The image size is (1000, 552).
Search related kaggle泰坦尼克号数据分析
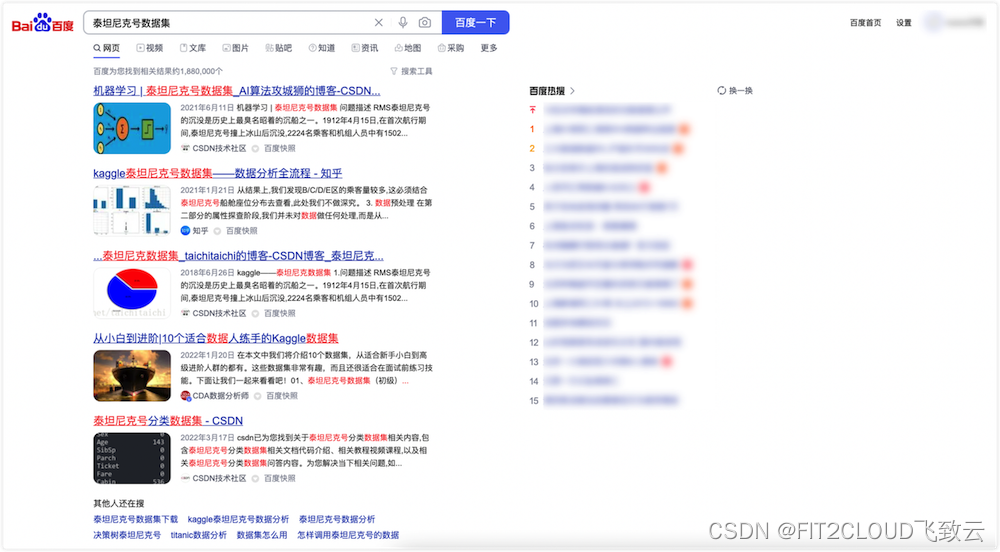point(239,519)
